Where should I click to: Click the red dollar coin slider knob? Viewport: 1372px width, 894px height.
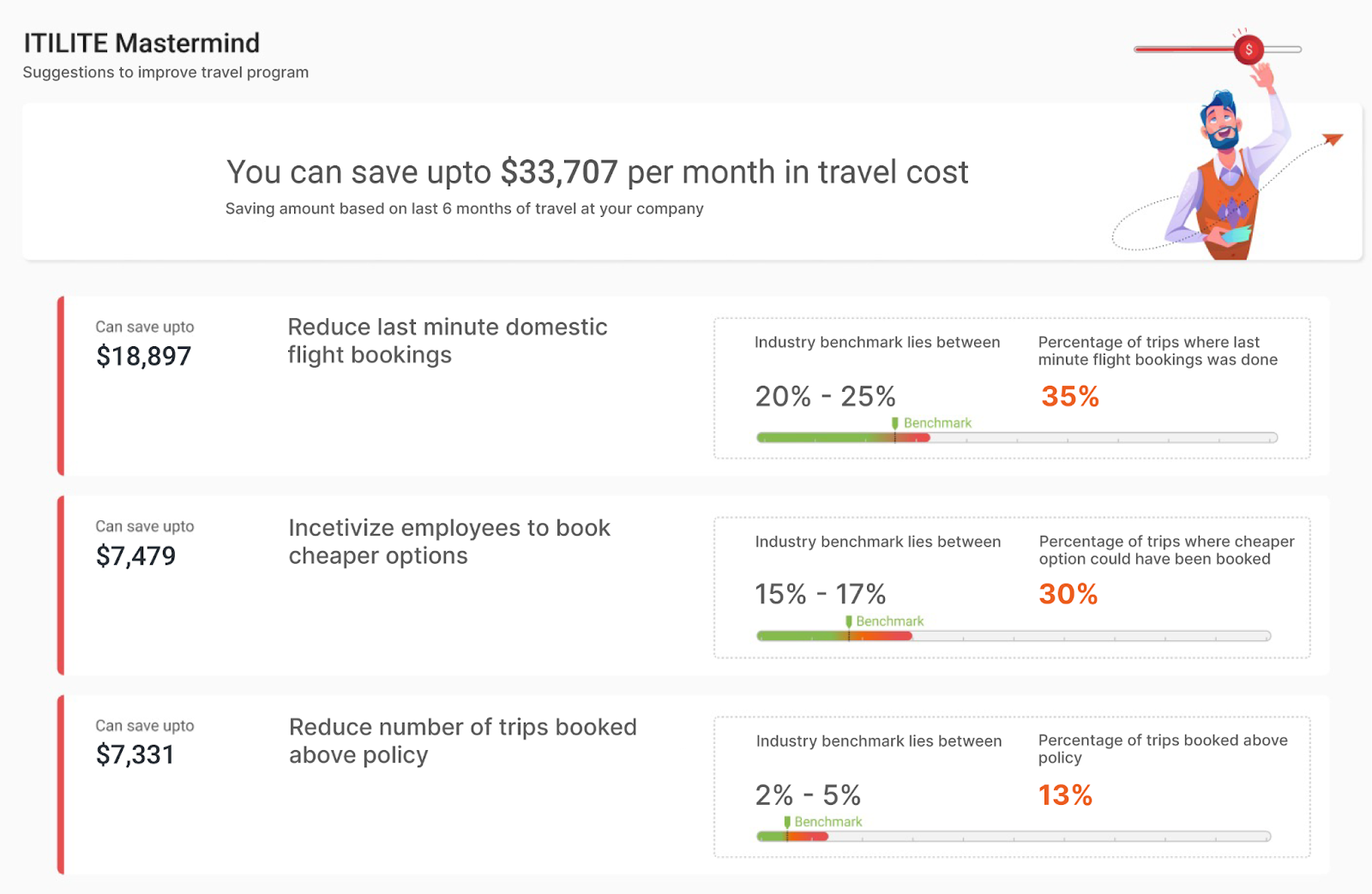(x=1248, y=50)
